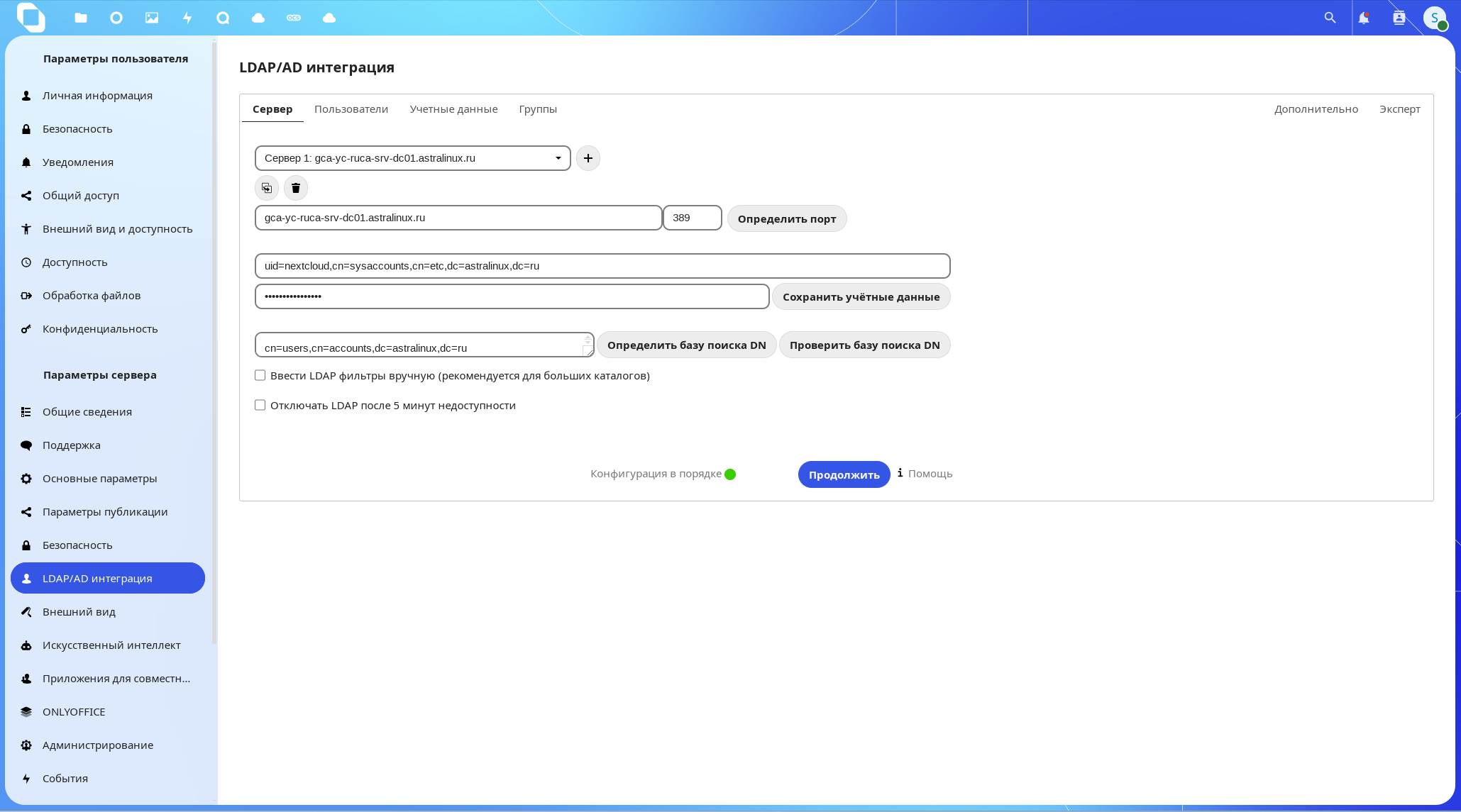Viewport: 1461px width, 812px height.
Task: Open the link-shaped app icon in top bar
Action: point(294,18)
